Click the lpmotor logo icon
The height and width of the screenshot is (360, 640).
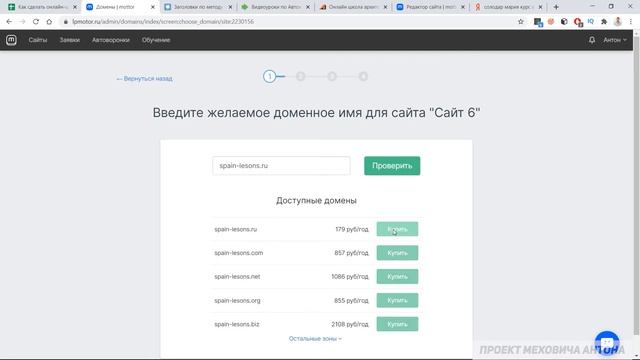click(11, 40)
